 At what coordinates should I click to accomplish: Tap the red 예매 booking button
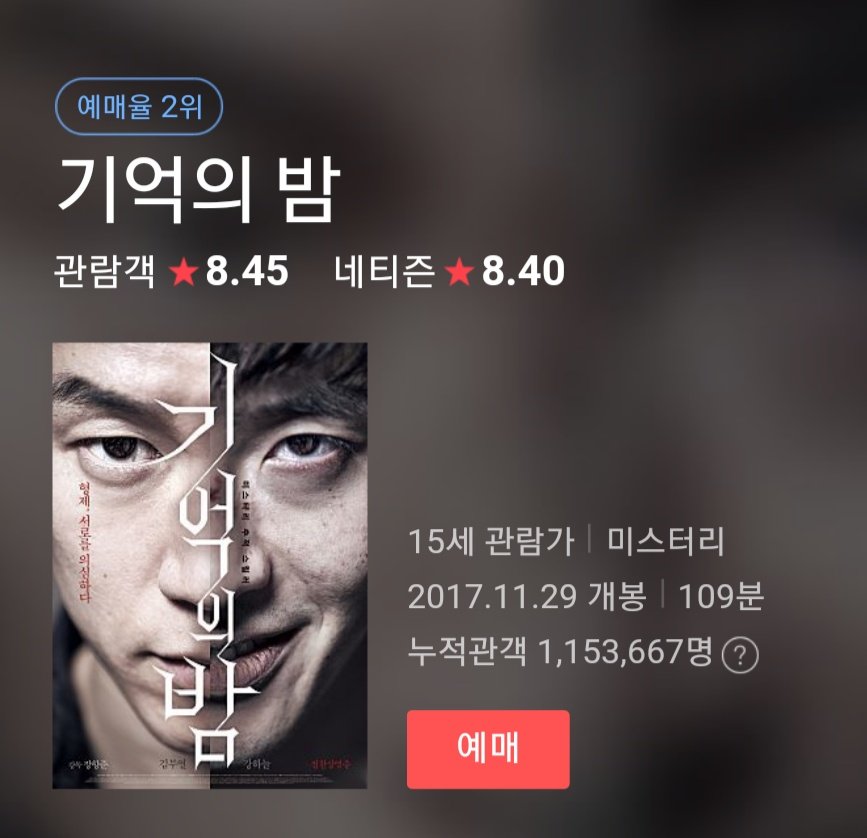488,749
